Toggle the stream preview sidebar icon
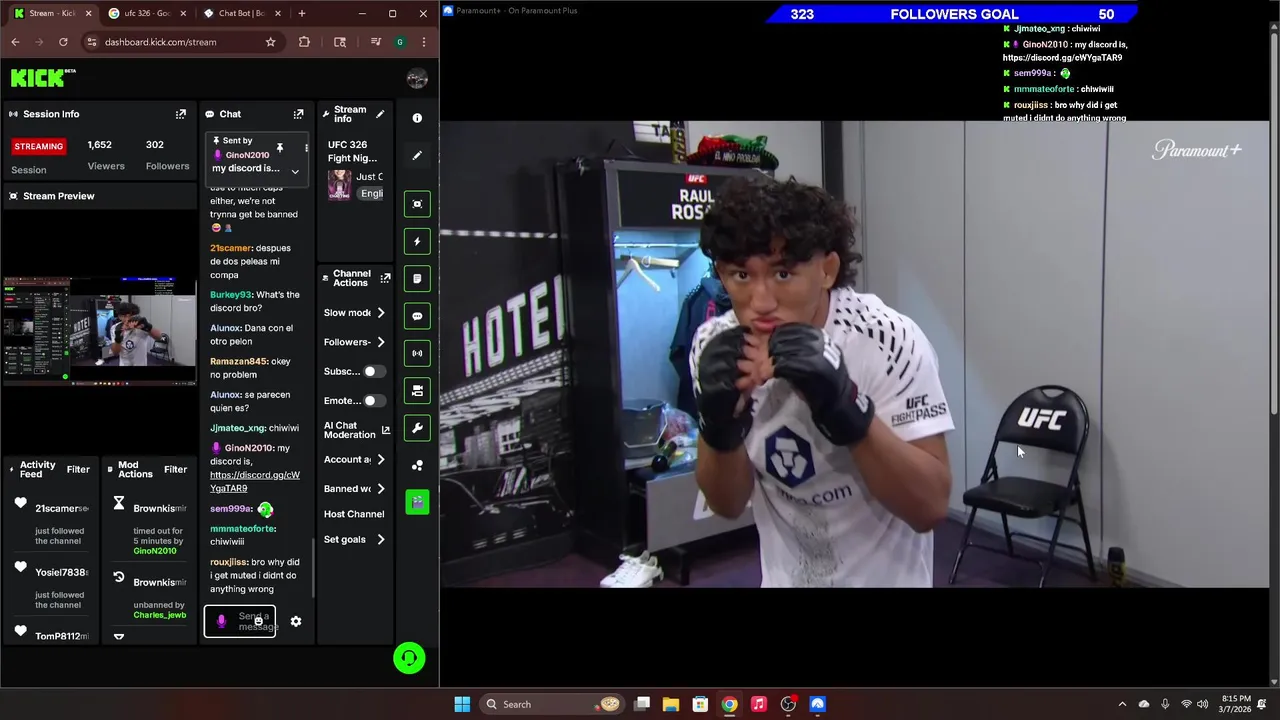1280x720 pixels. coord(417,203)
